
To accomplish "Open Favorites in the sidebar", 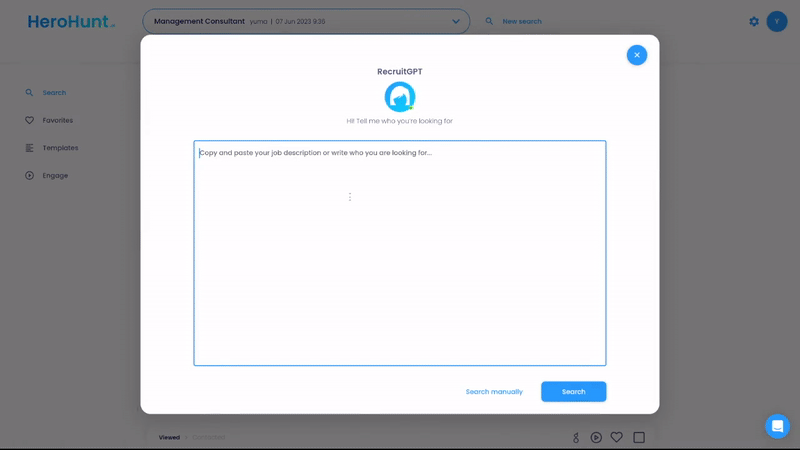I will (x=57, y=120).
